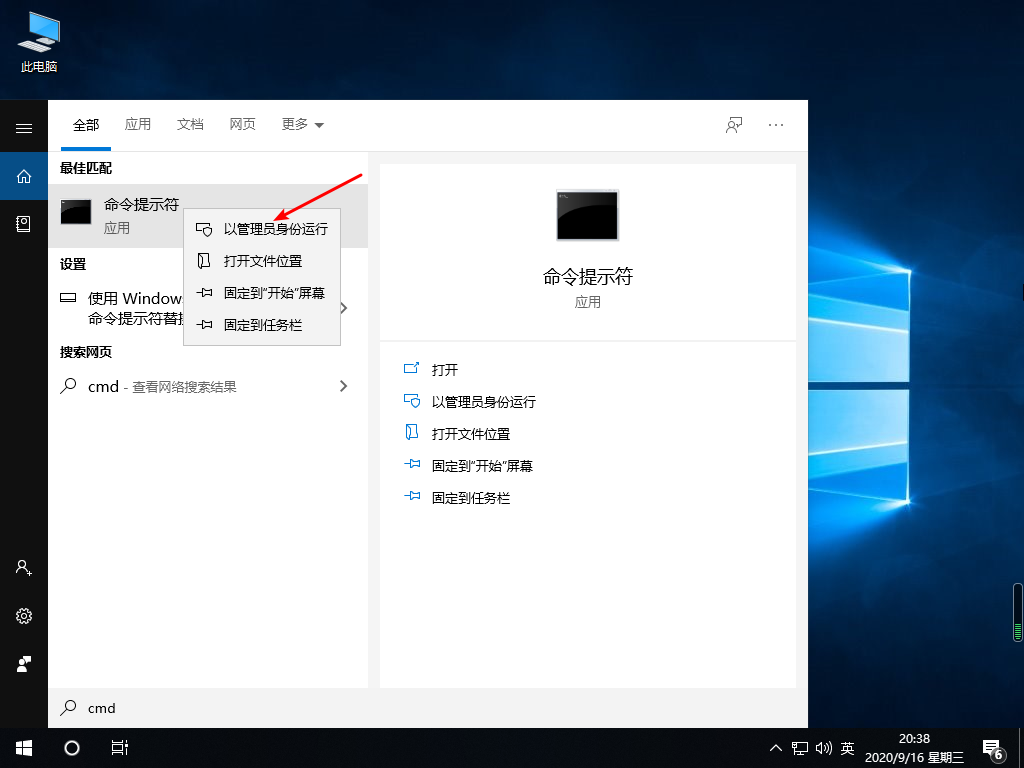This screenshot has height=768, width=1024.
Task: Click 以管理员身份运行 in the right panel
Action: coord(481,401)
